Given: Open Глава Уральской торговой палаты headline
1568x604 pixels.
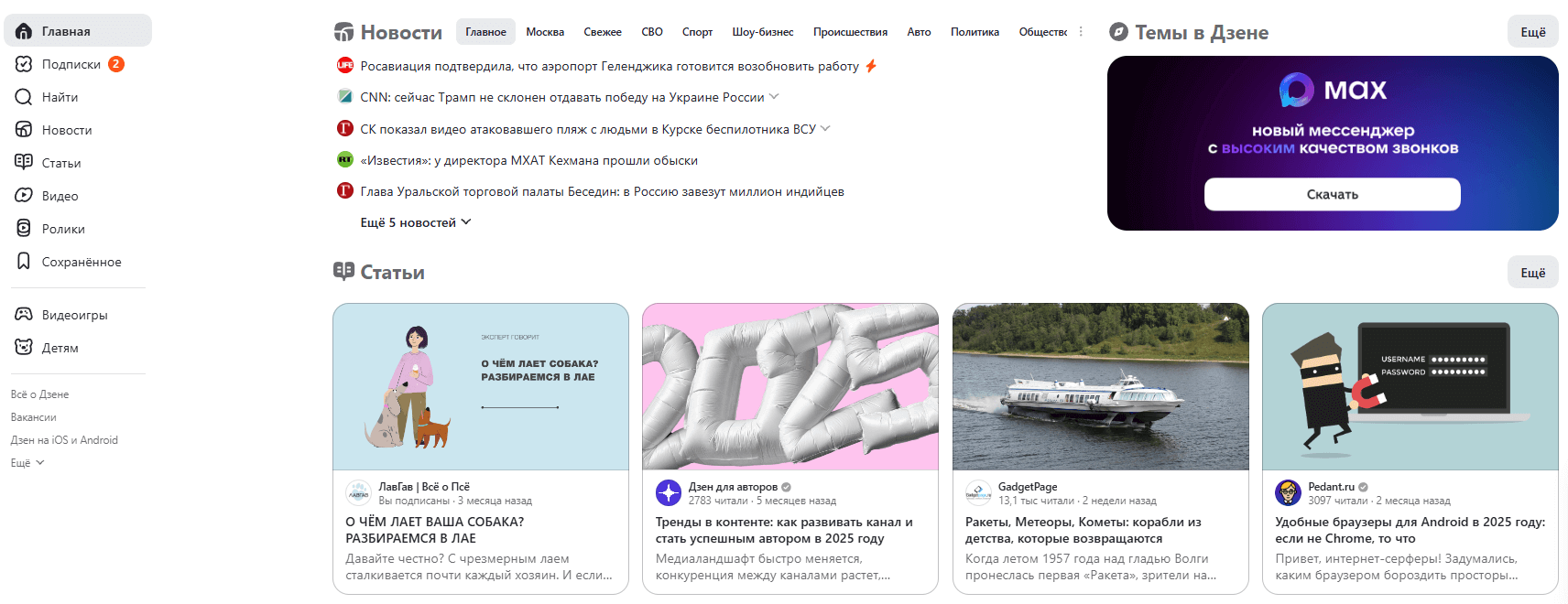Looking at the screenshot, I should [x=602, y=191].
